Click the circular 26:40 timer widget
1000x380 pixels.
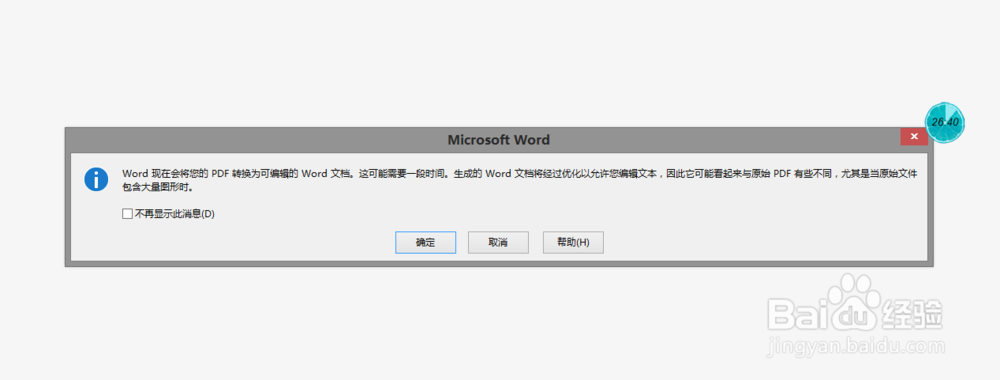[x=945, y=122]
